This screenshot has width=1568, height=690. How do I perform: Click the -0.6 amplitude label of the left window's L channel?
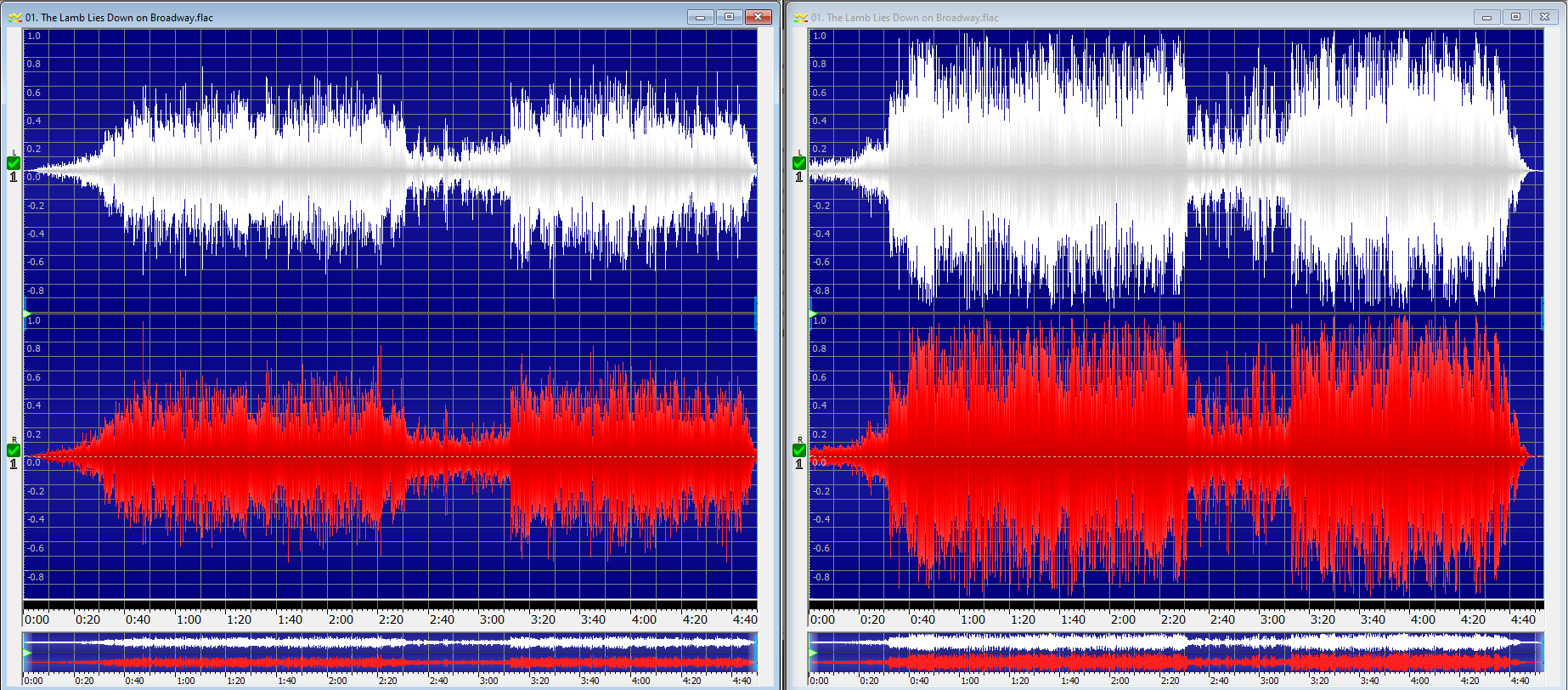click(x=35, y=262)
